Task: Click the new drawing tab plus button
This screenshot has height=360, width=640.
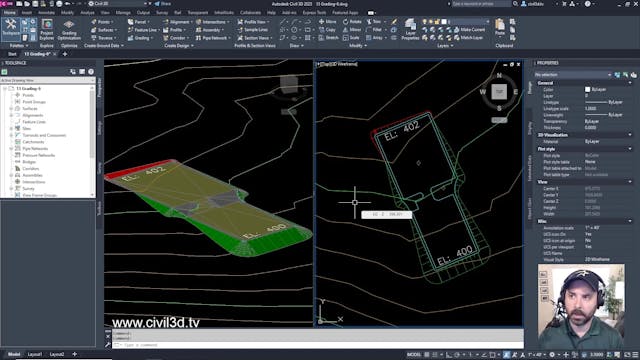Action: [64, 54]
